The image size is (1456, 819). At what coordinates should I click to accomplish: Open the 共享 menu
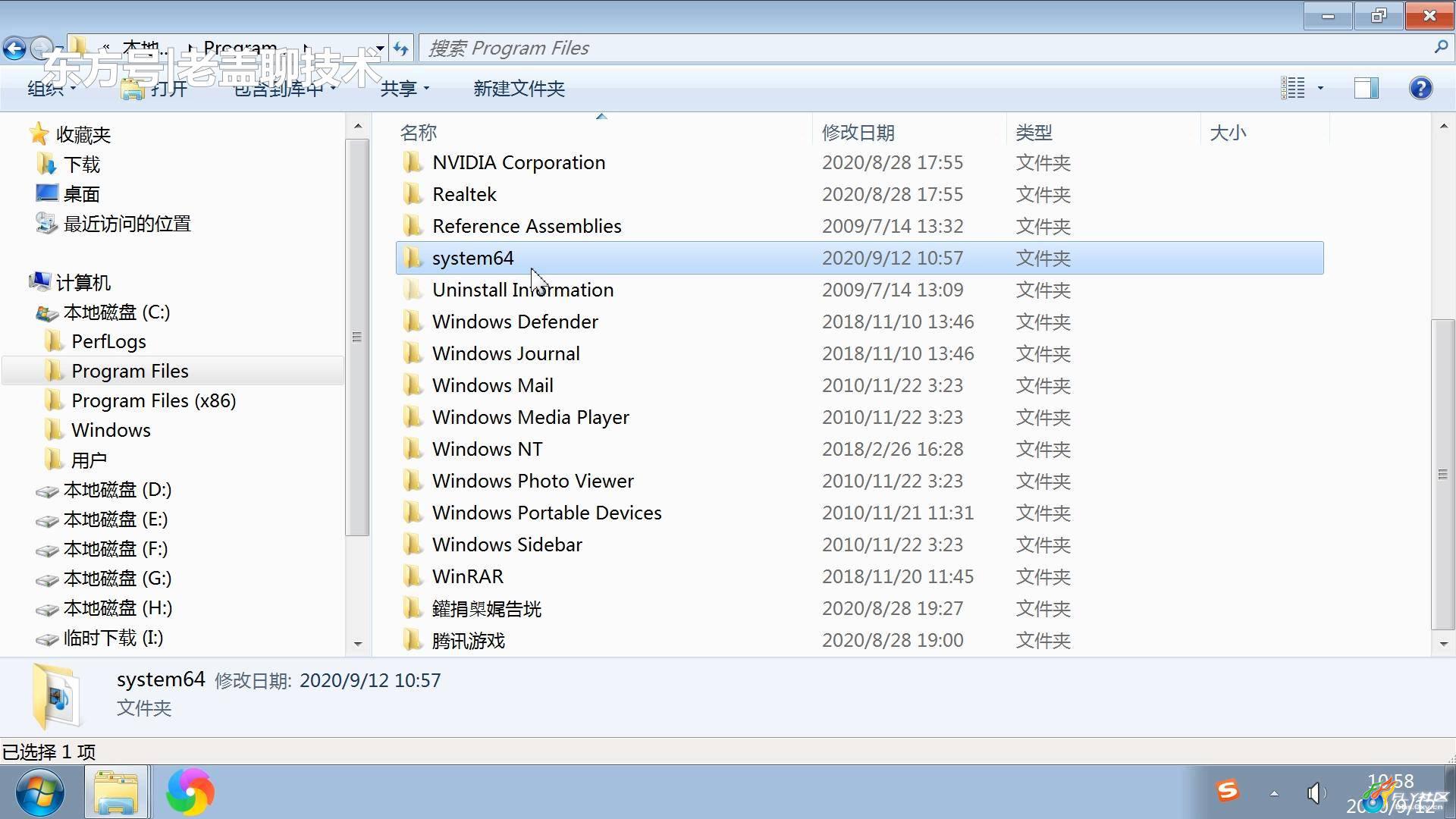[404, 89]
